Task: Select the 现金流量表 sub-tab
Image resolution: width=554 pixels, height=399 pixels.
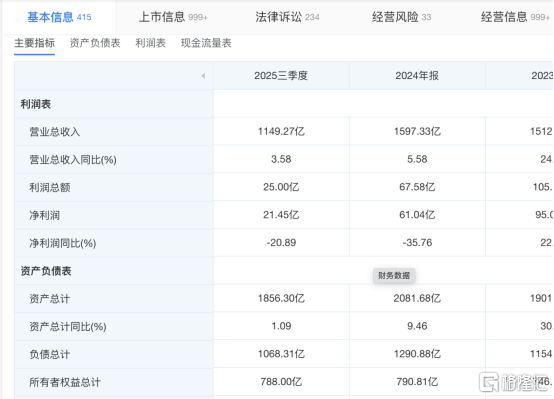Action: (x=206, y=43)
